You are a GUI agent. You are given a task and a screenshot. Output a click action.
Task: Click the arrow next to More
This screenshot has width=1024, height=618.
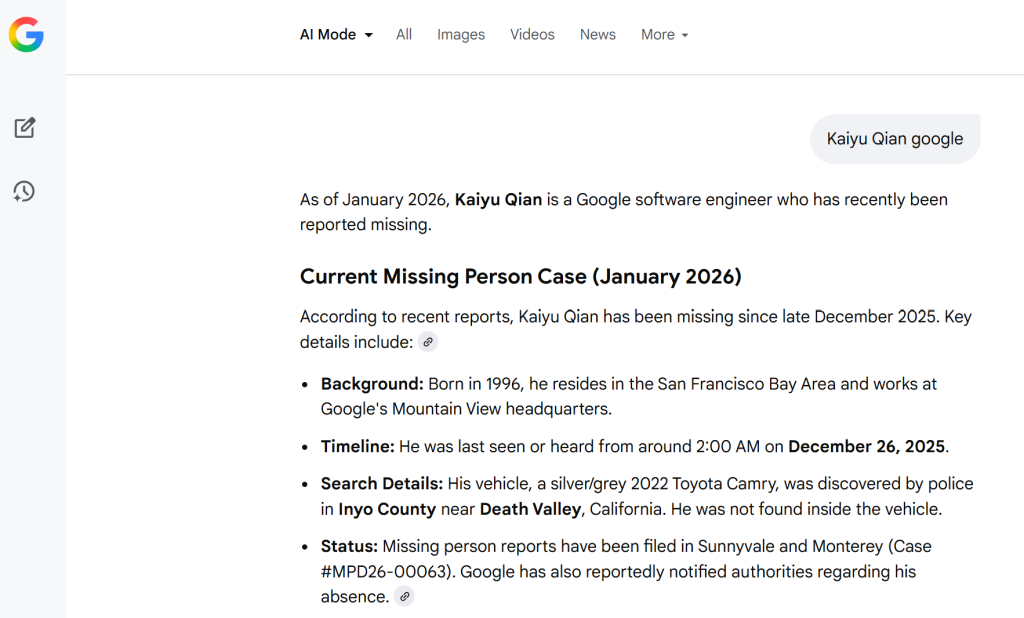coord(685,35)
